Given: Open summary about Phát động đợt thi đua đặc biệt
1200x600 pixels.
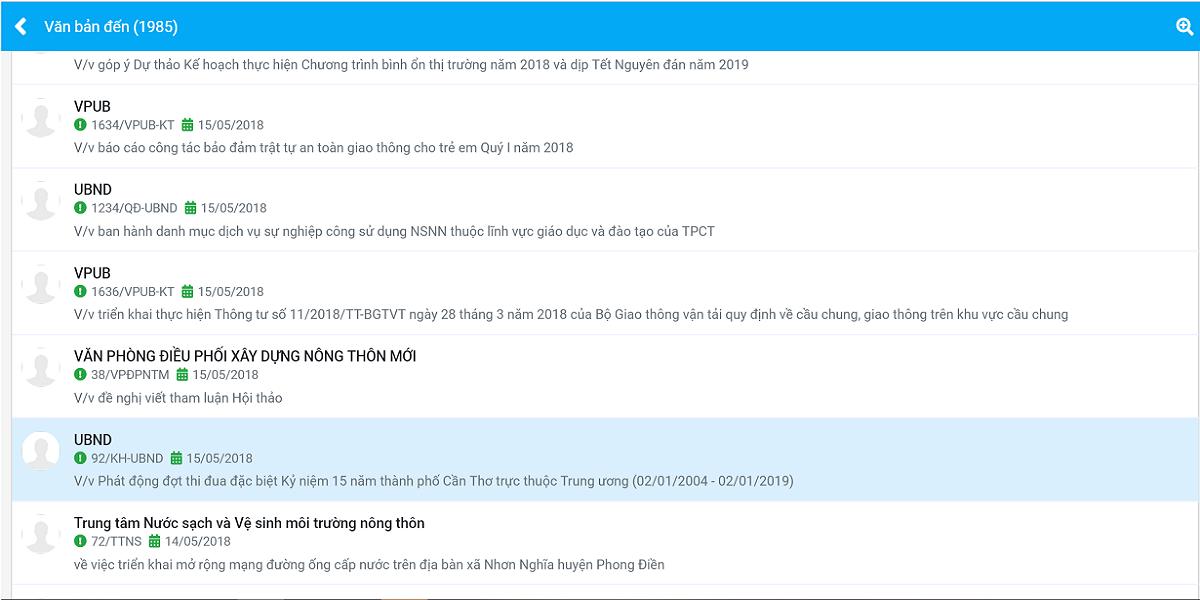Looking at the screenshot, I should click(434, 481).
